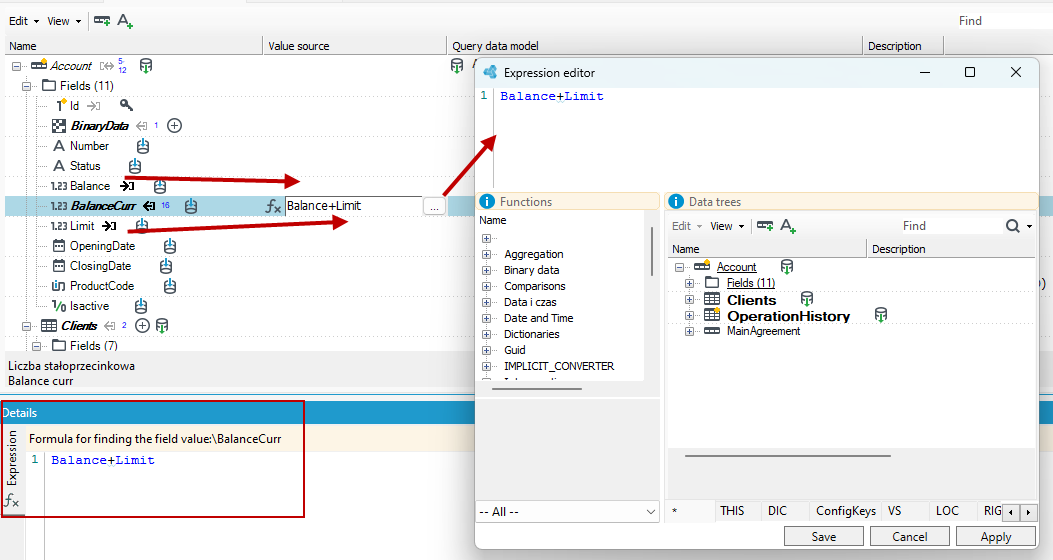1053x560 pixels.
Task: Click the database icon on BalanceCurr row
Action: (191, 206)
